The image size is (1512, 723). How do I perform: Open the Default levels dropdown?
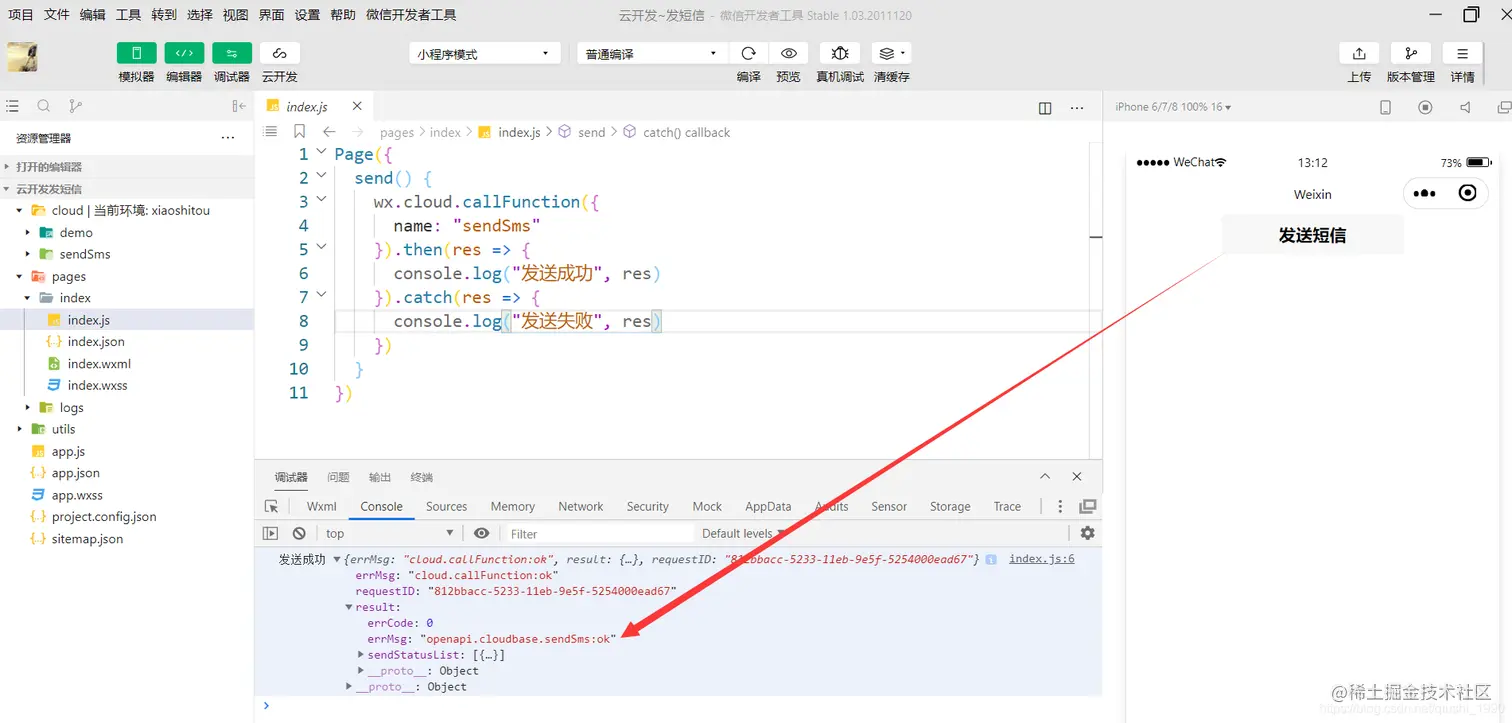(x=743, y=533)
